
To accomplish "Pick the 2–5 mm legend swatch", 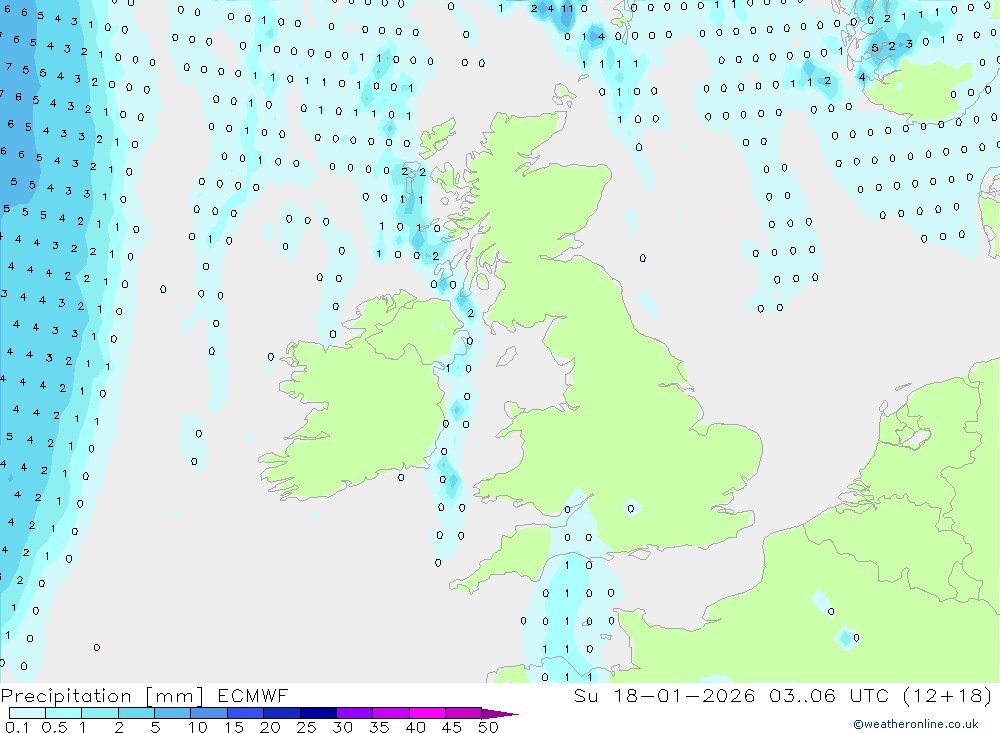I will click(x=136, y=713).
